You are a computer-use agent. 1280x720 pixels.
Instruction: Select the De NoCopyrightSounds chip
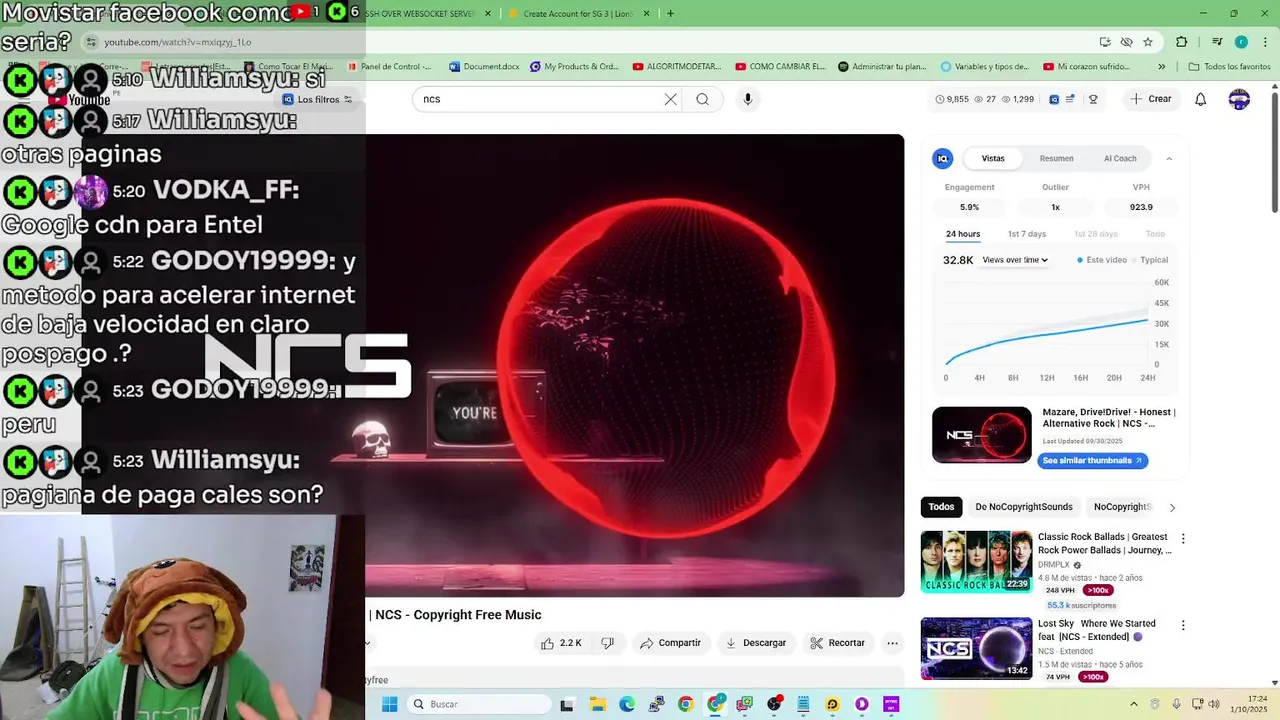click(1023, 507)
